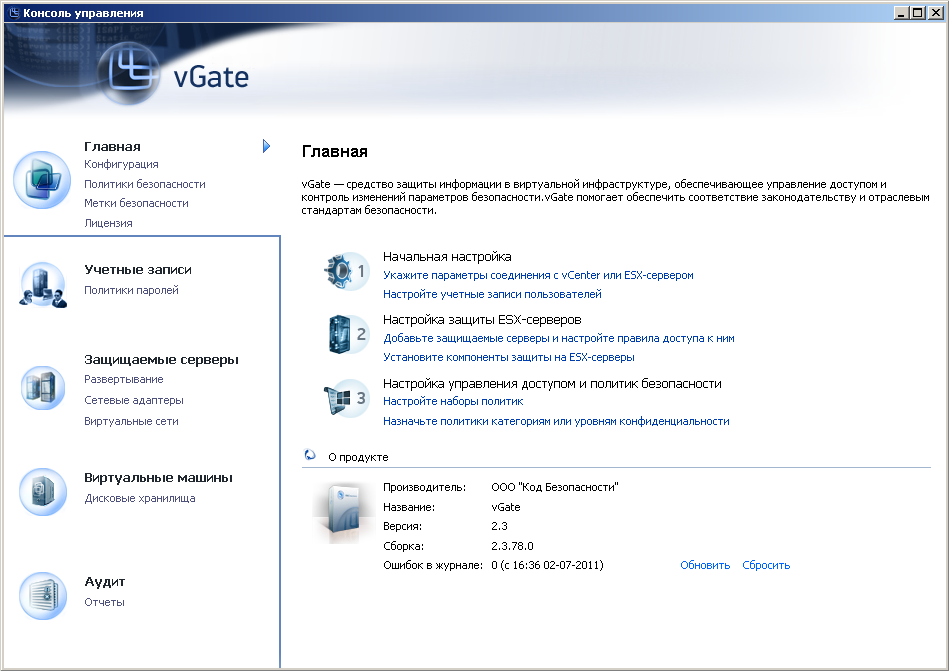This screenshot has height=671, width=949.
Task: Open the Главная menu section
Action: (x=112, y=146)
